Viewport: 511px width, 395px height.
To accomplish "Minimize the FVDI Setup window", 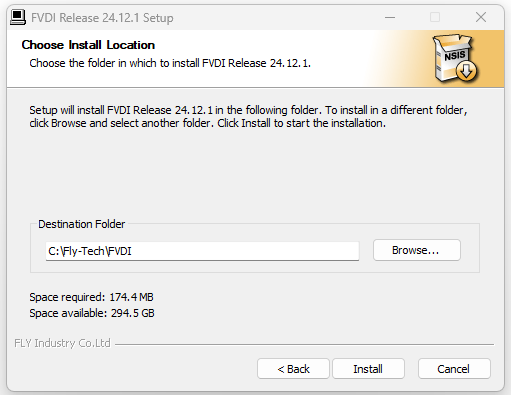I will coord(390,17).
